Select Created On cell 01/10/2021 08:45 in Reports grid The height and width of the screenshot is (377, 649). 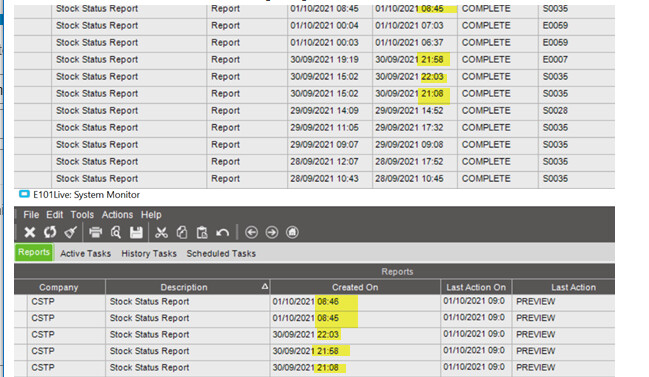click(355, 318)
